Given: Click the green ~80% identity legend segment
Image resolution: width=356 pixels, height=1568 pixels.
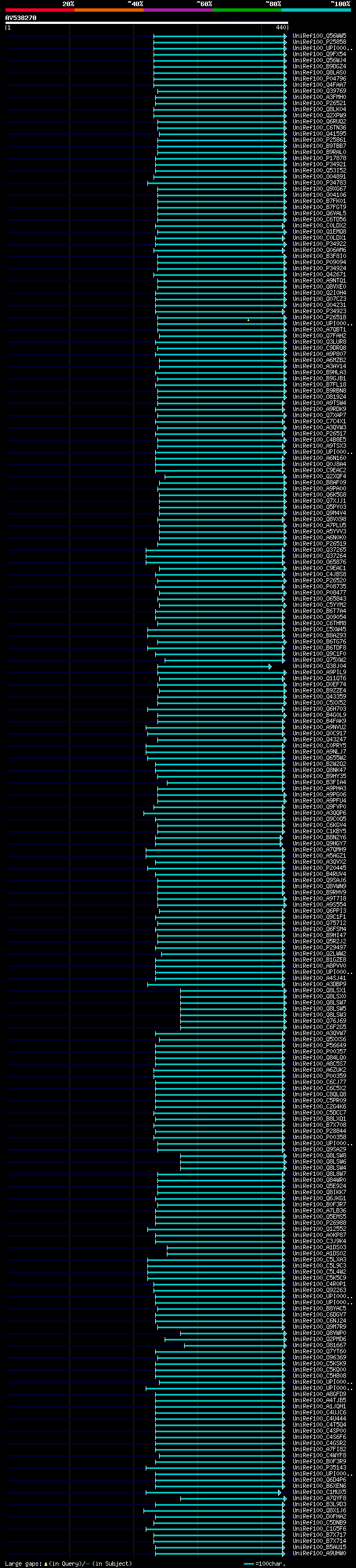Looking at the screenshot, I should click(x=247, y=10).
